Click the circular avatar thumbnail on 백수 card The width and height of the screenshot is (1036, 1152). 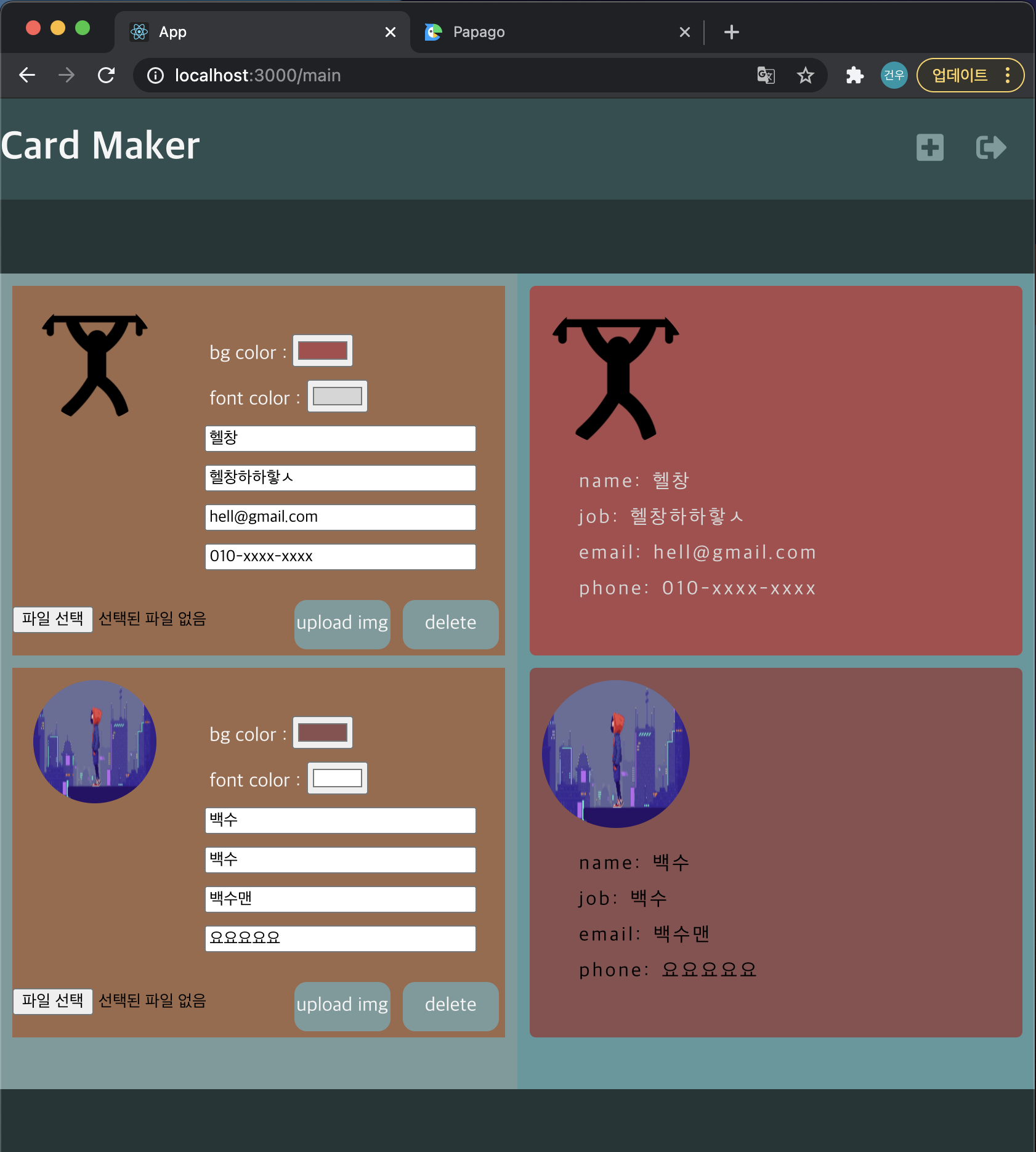click(x=95, y=742)
